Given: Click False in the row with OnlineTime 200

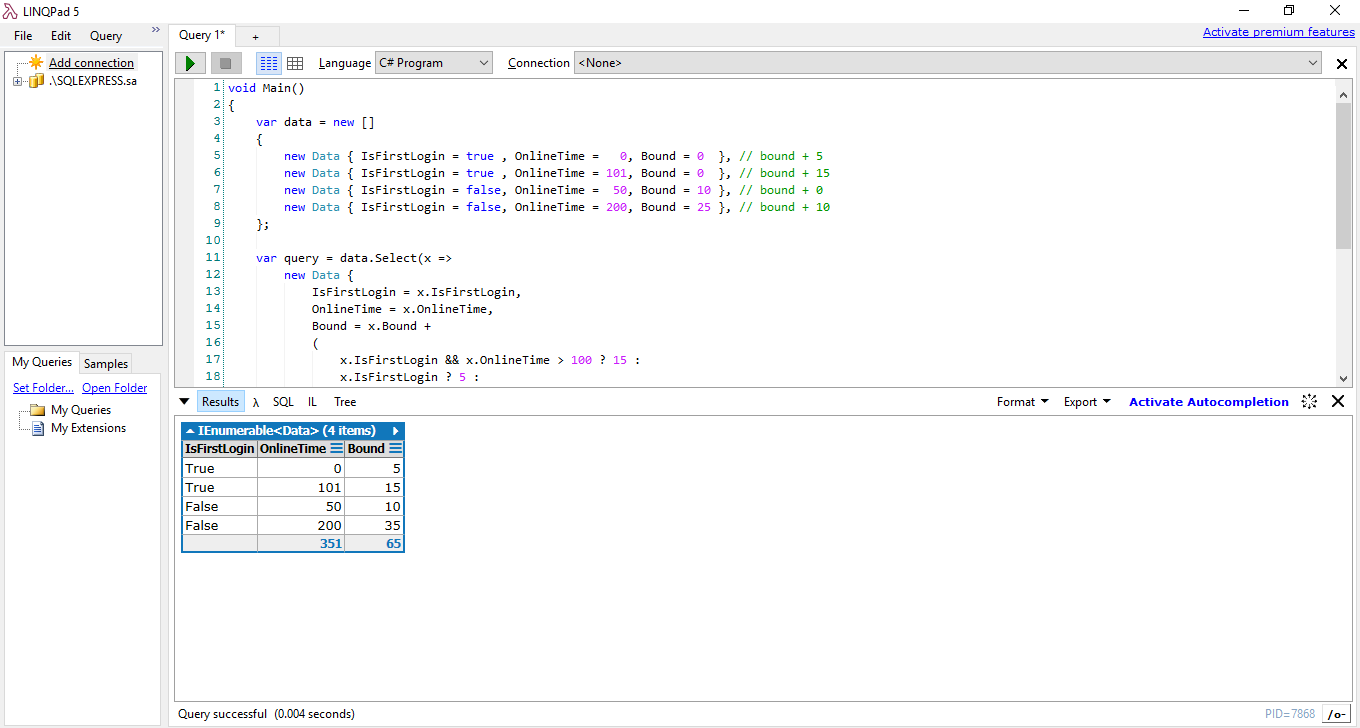Looking at the screenshot, I should (x=219, y=526).
